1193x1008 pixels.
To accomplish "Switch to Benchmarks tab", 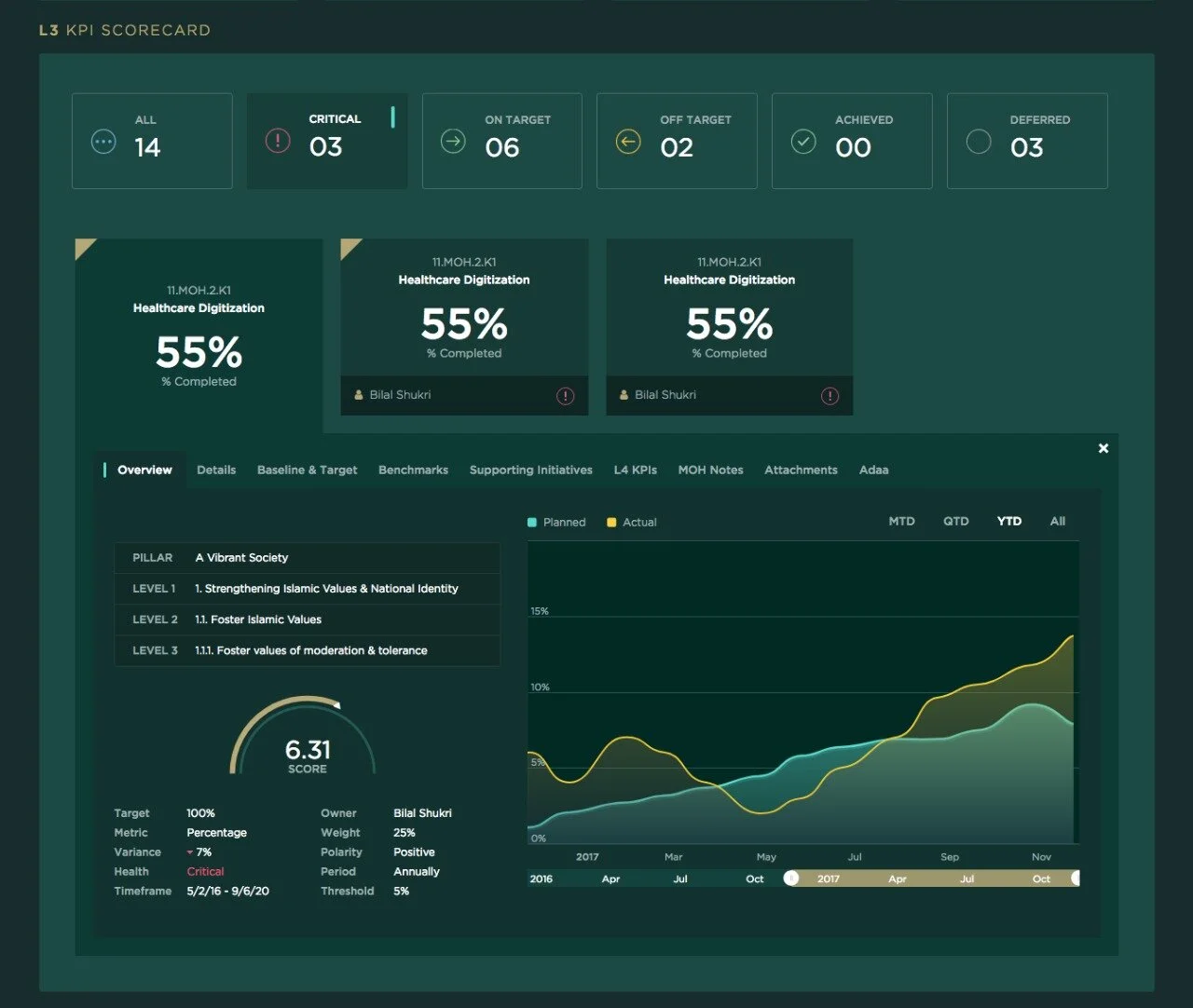I will (x=413, y=470).
